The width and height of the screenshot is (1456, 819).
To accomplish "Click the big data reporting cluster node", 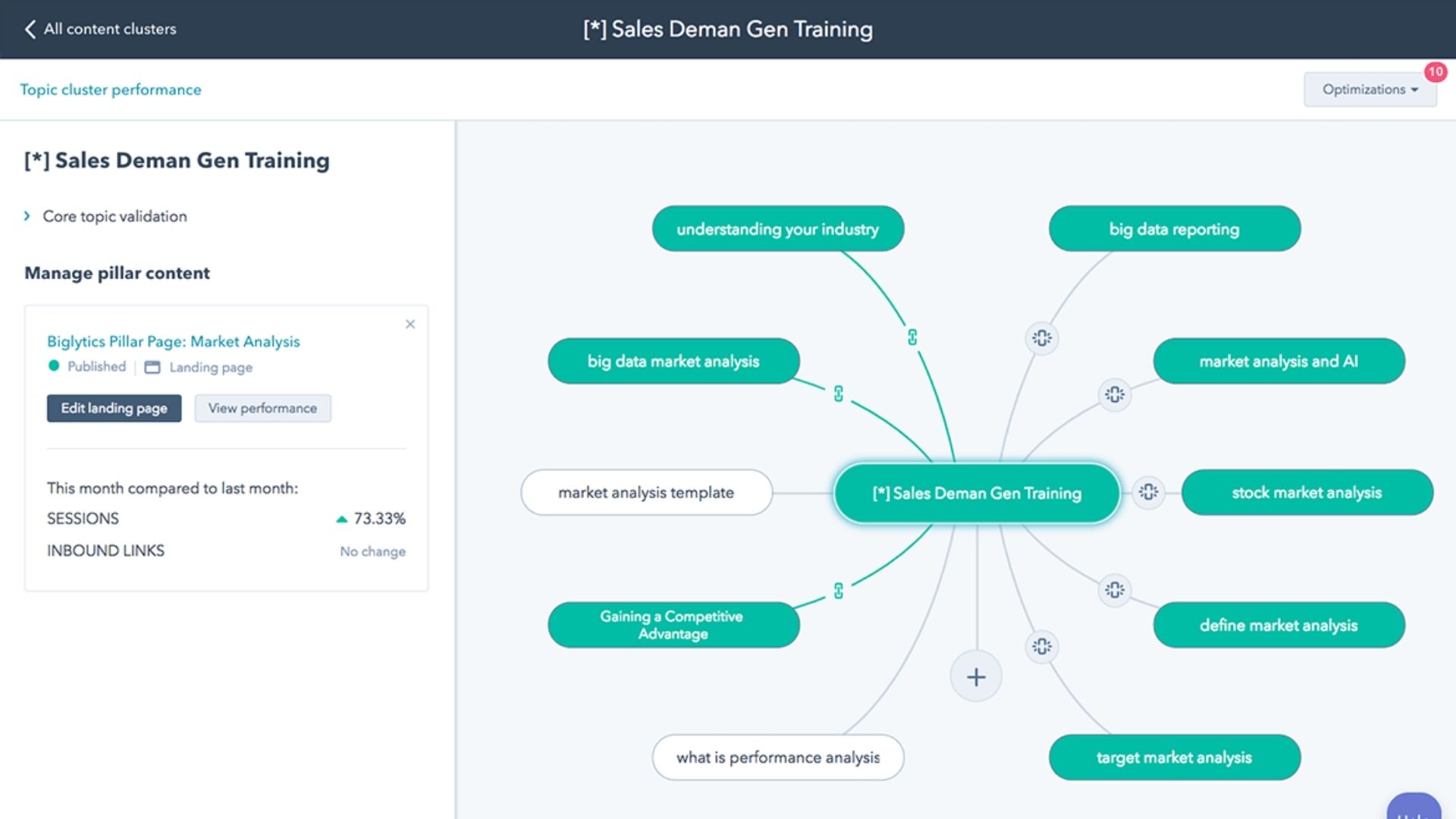I will pos(1174,229).
